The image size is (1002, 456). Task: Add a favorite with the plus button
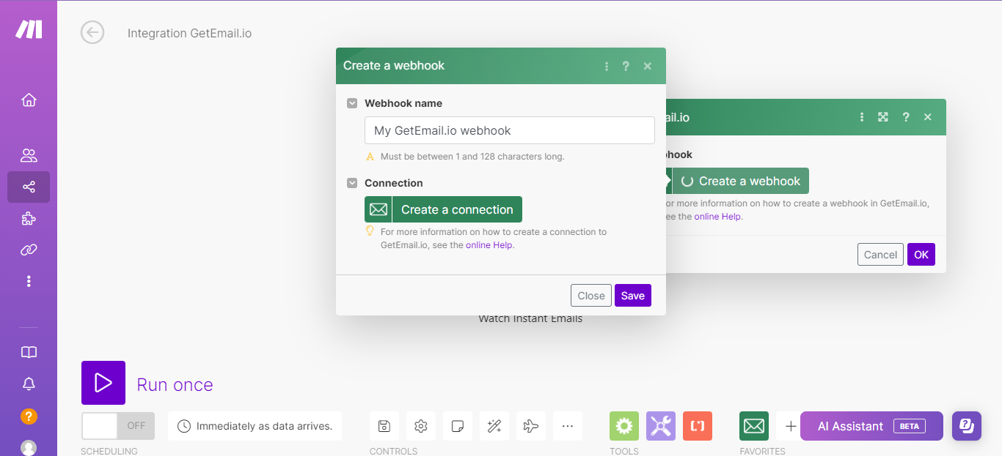click(x=790, y=426)
